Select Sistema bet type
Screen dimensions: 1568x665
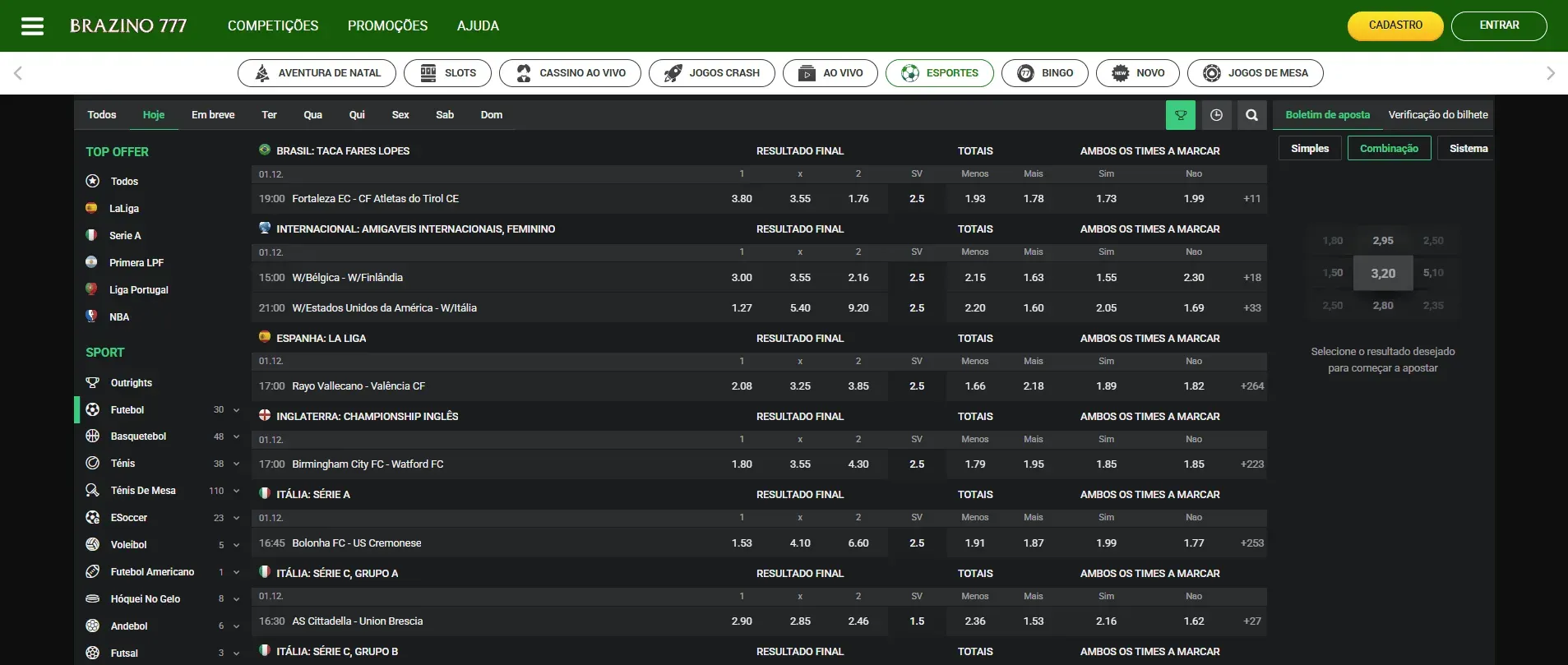[x=1468, y=149]
